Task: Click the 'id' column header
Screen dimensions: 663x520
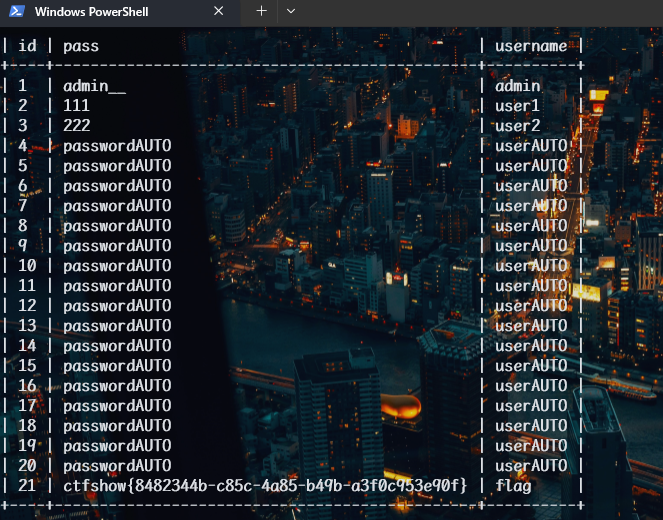Action: [x=27, y=46]
